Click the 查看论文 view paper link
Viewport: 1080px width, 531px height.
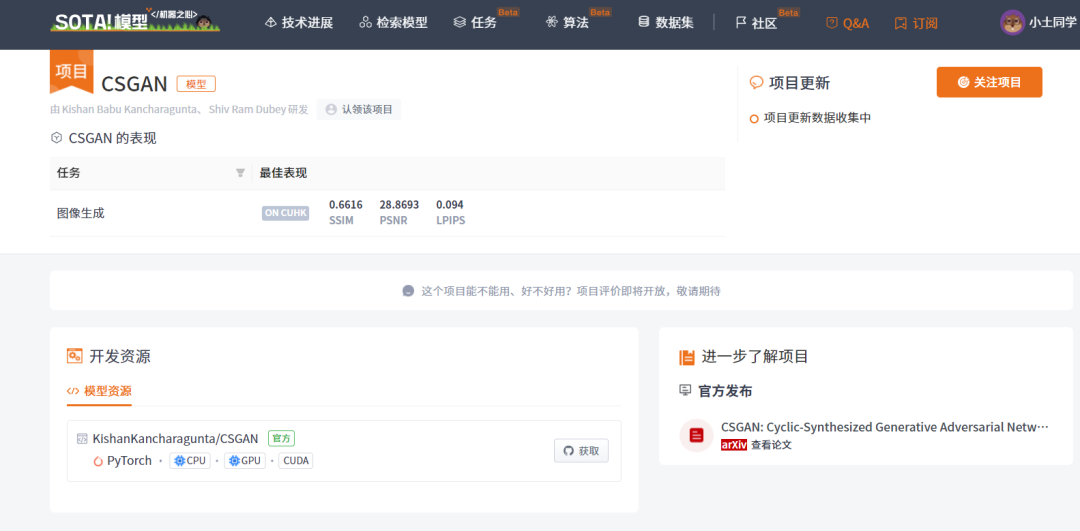[x=771, y=445]
